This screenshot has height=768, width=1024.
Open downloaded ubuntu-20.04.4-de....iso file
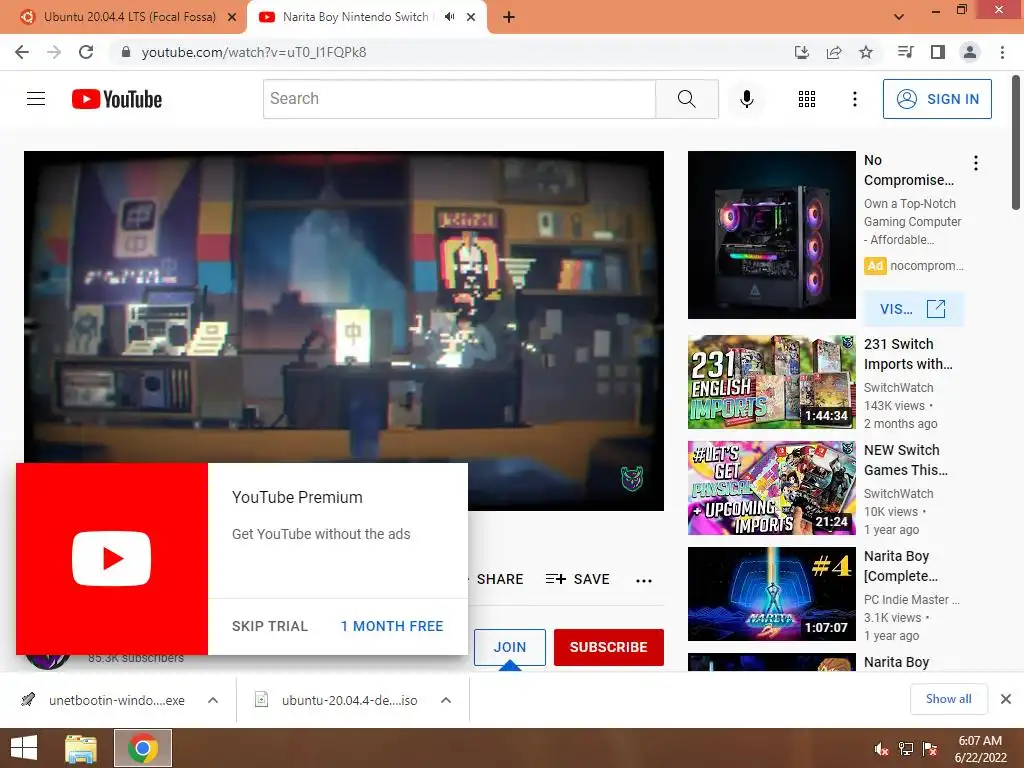point(338,700)
